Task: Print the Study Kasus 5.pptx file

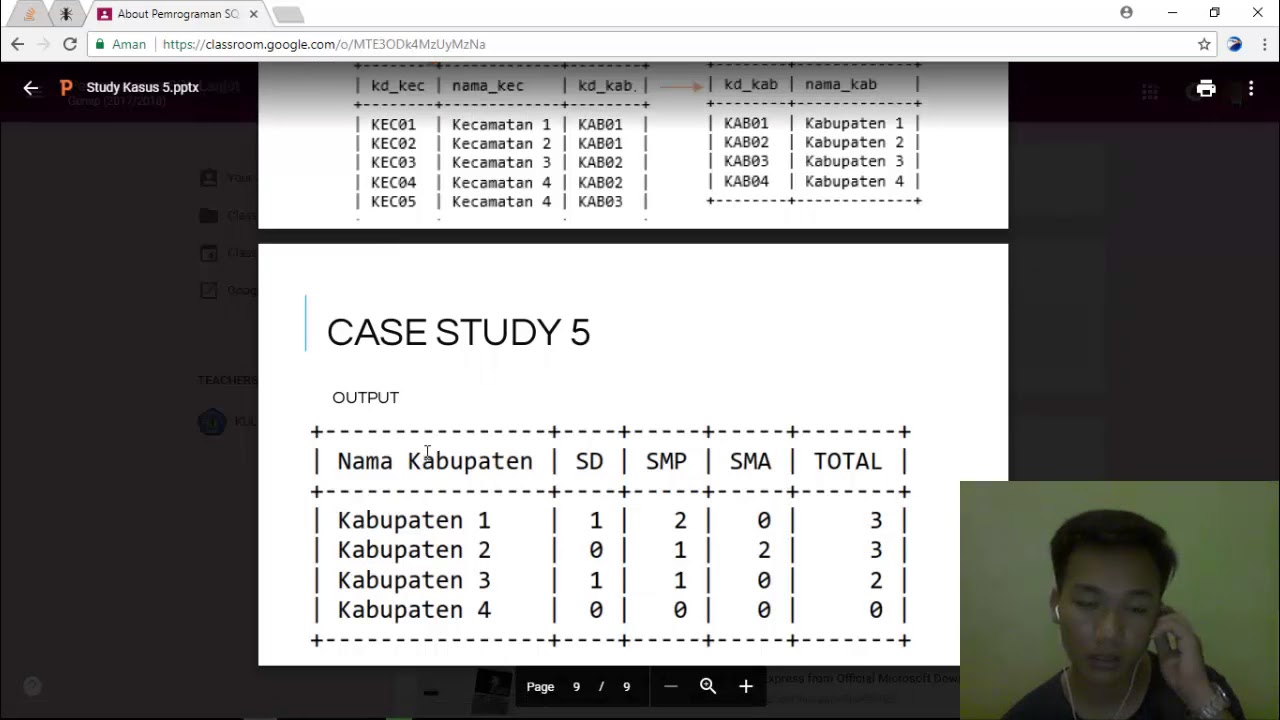Action: 1206,88
